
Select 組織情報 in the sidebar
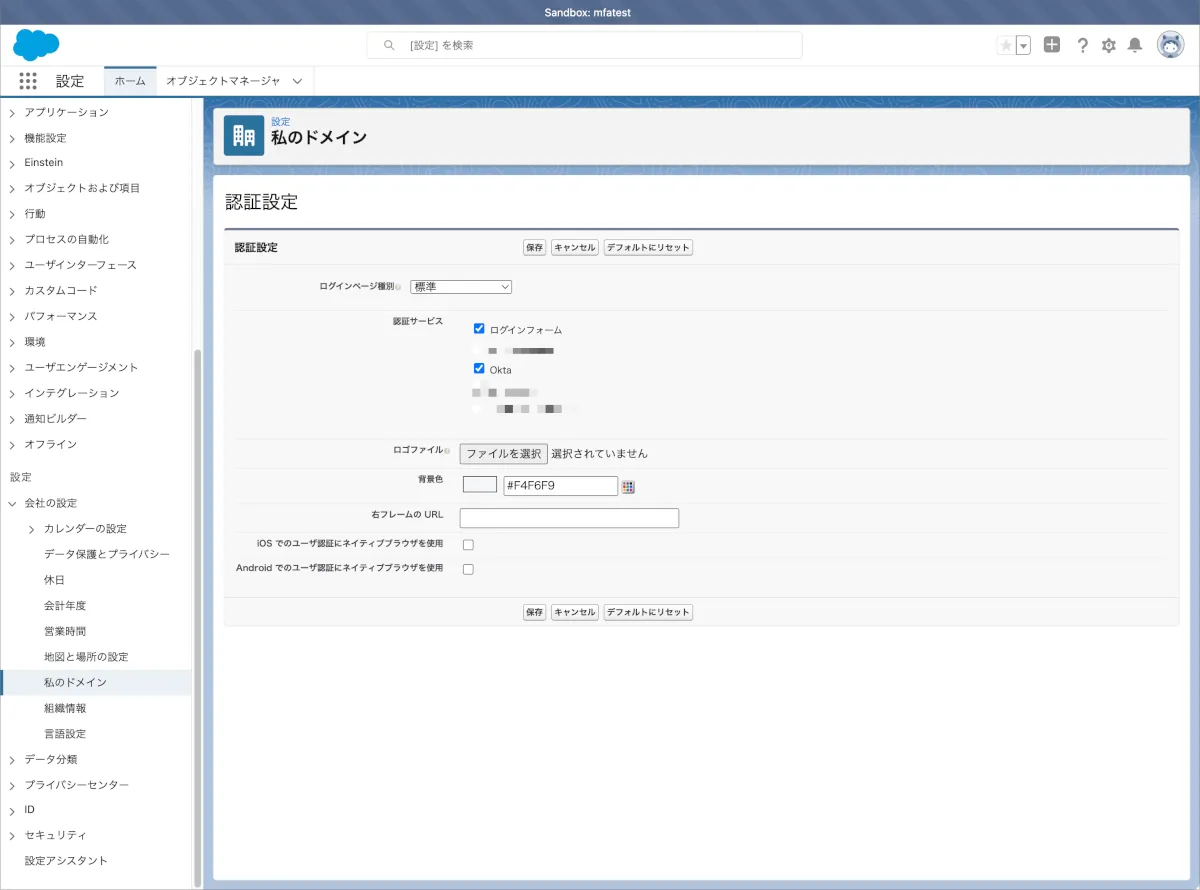(x=65, y=708)
